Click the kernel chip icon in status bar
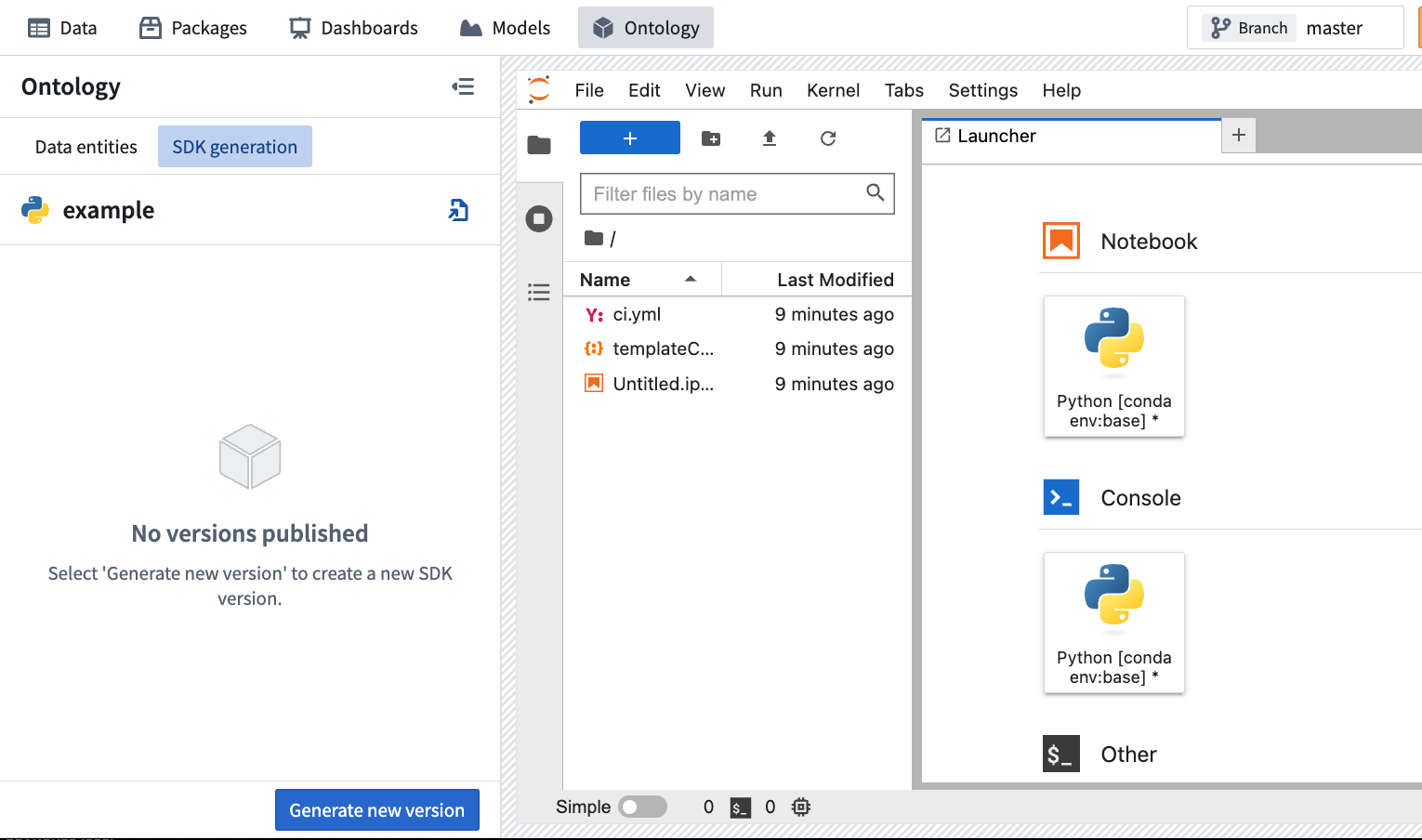The width and height of the screenshot is (1422, 840). coord(801,807)
